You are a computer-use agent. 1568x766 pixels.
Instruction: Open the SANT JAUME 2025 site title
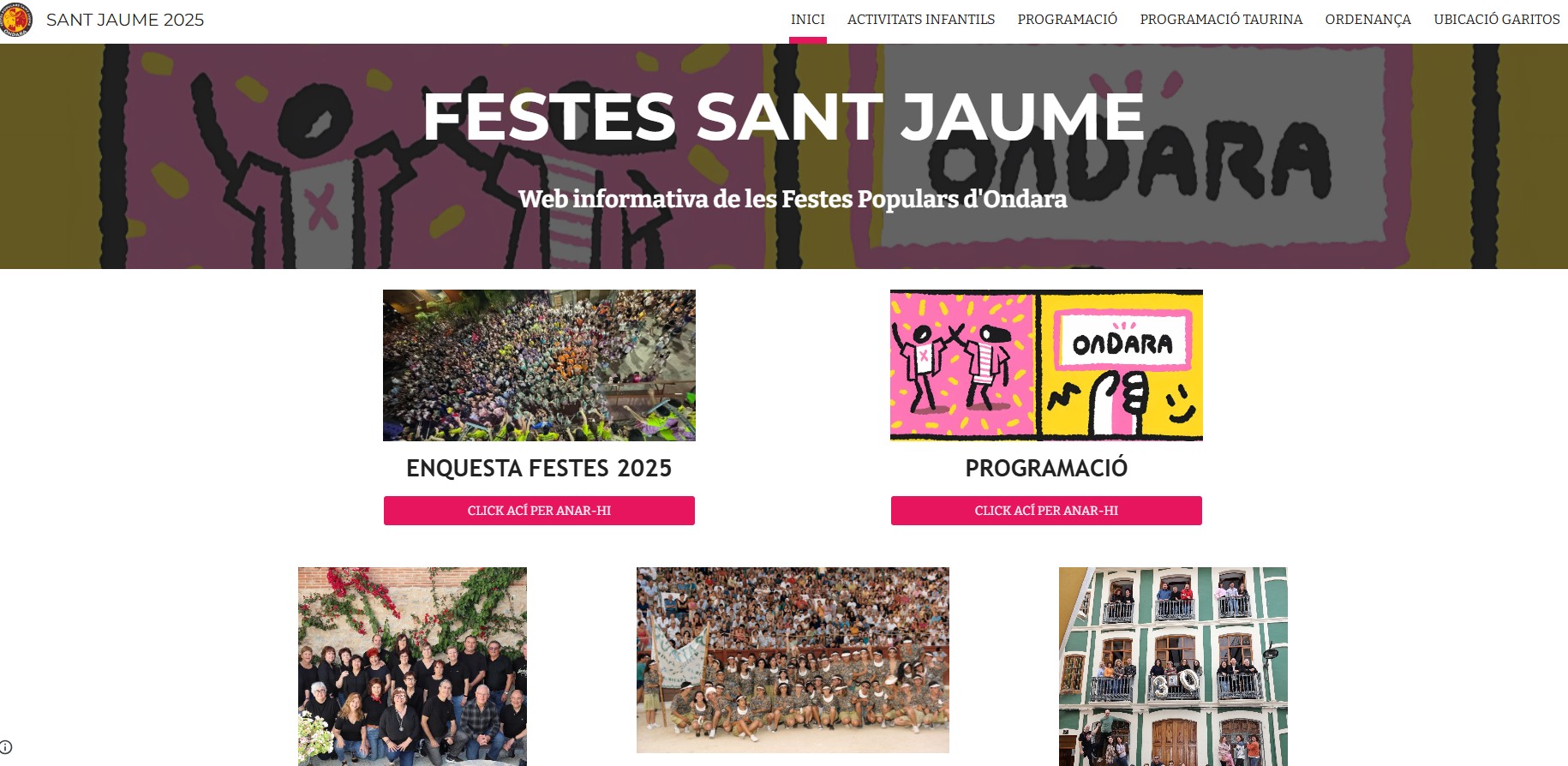point(125,20)
